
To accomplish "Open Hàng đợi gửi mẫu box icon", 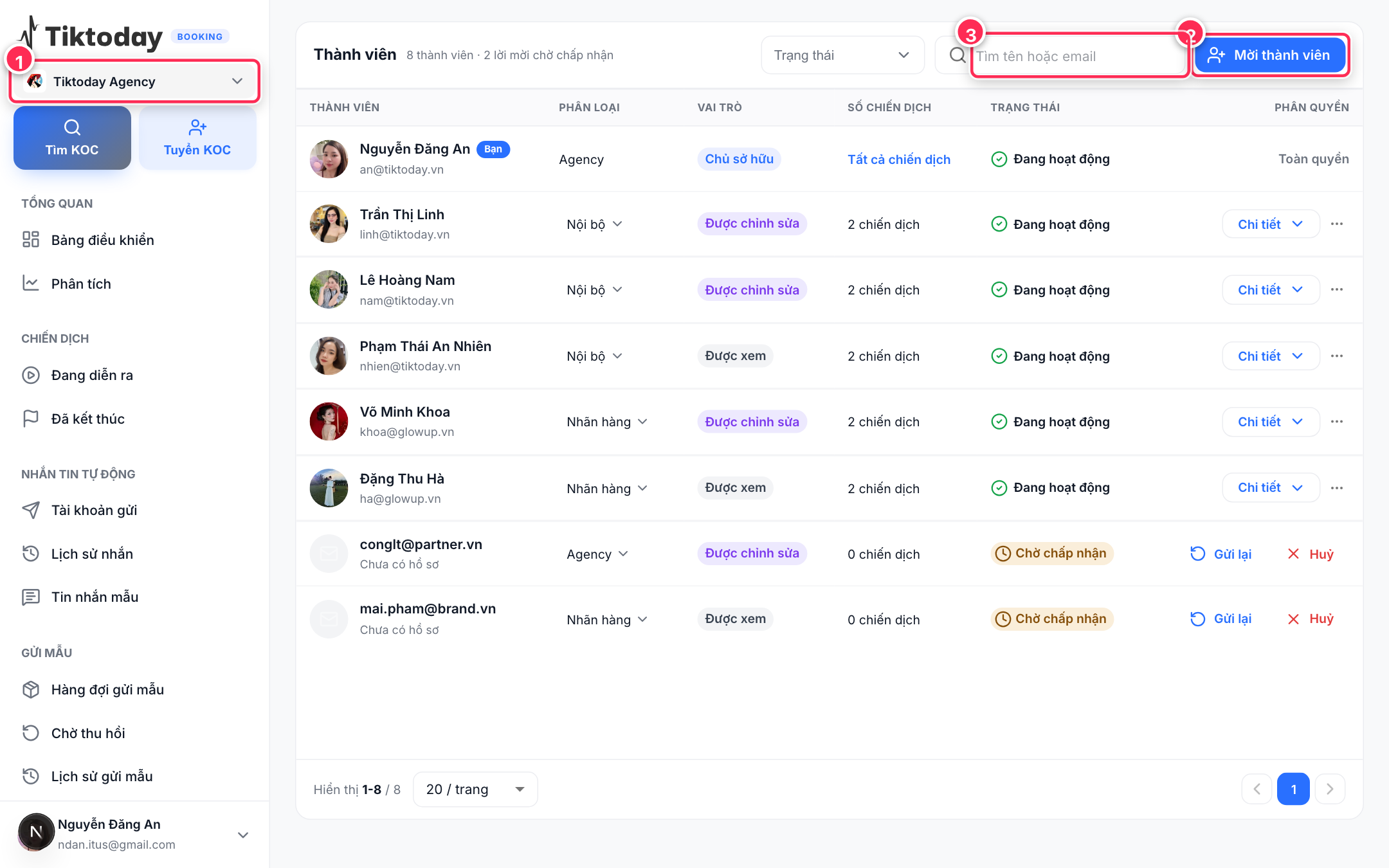I will click(x=31, y=689).
